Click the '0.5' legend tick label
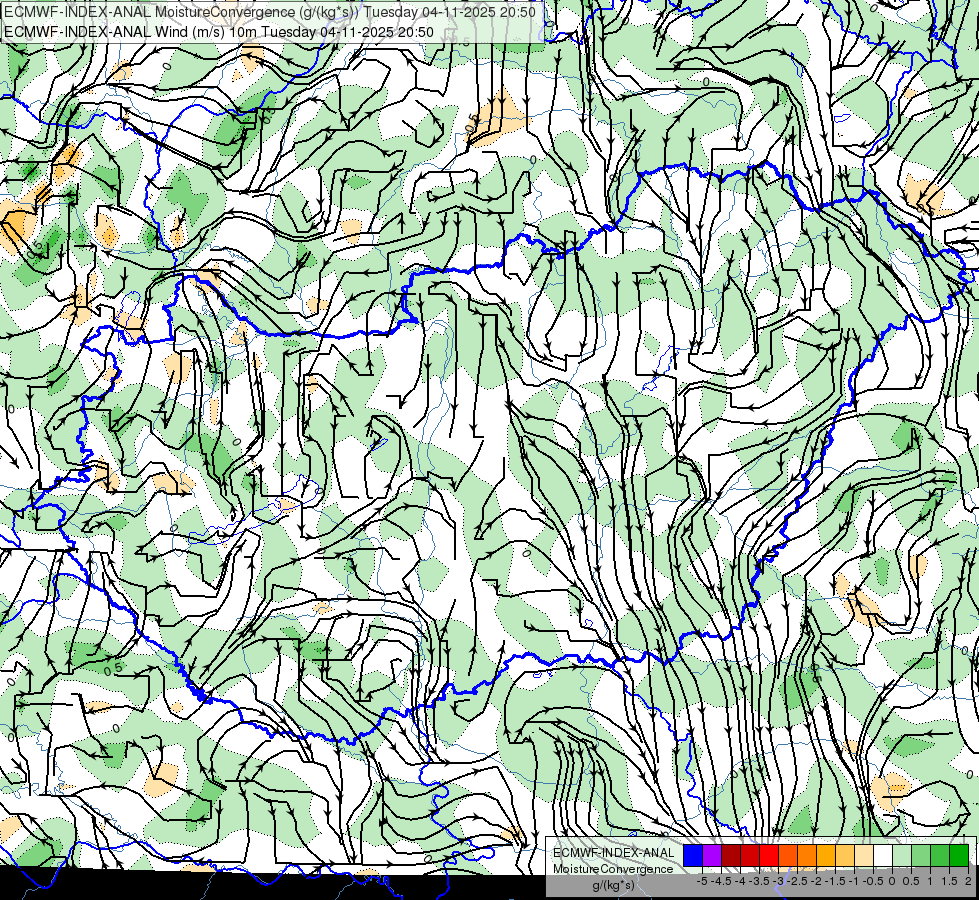The width and height of the screenshot is (979, 900). (x=911, y=881)
